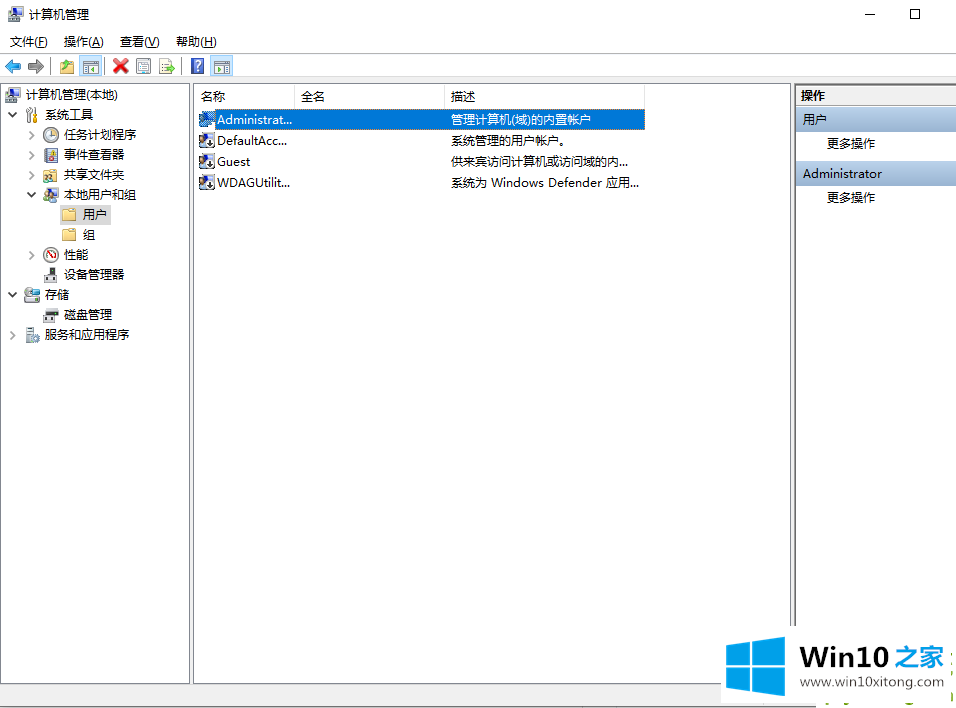Maximize the 计算机管理 window
This screenshot has width=956, height=708.
point(915,14)
